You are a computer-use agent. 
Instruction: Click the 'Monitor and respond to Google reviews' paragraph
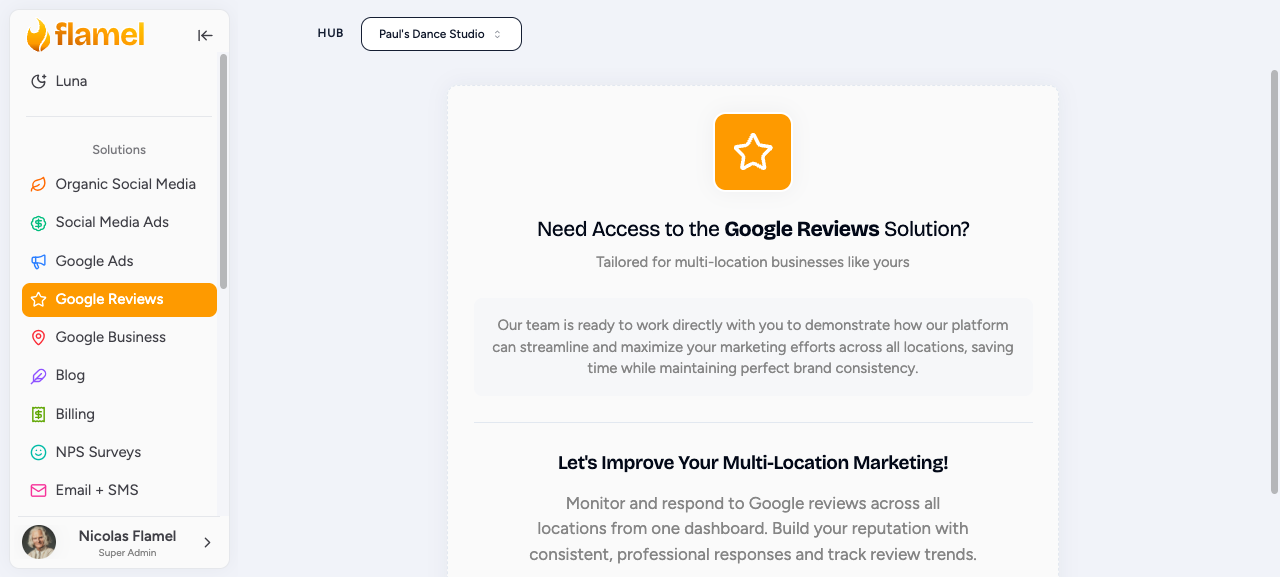coord(753,529)
